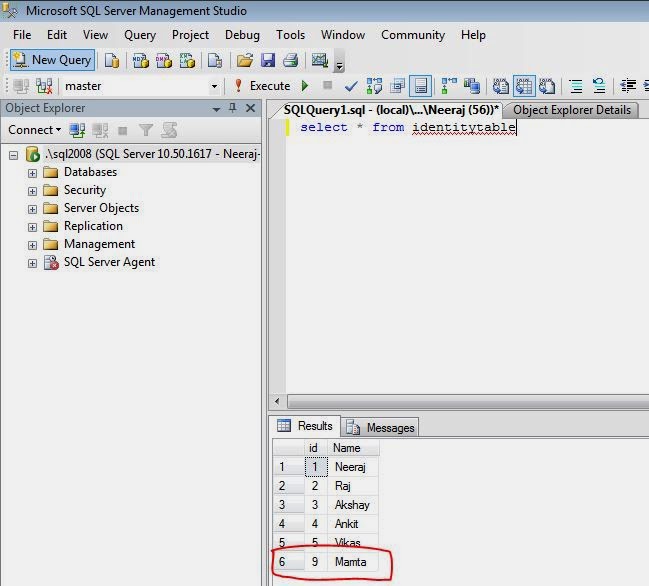Decrease the indent of the query text
649x586 pixels.
click(628, 86)
